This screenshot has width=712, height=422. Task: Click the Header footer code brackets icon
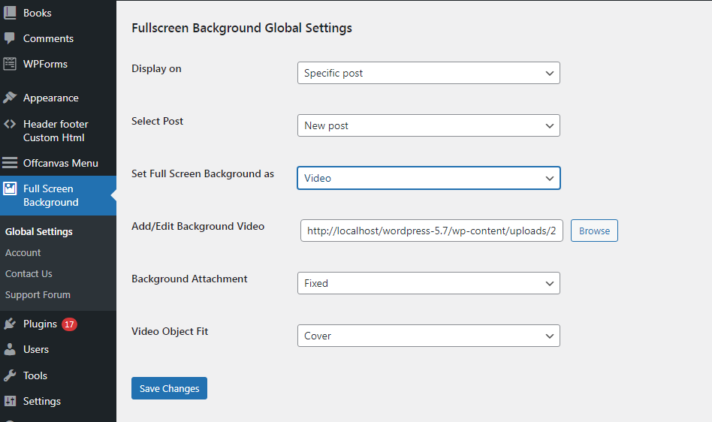10,124
